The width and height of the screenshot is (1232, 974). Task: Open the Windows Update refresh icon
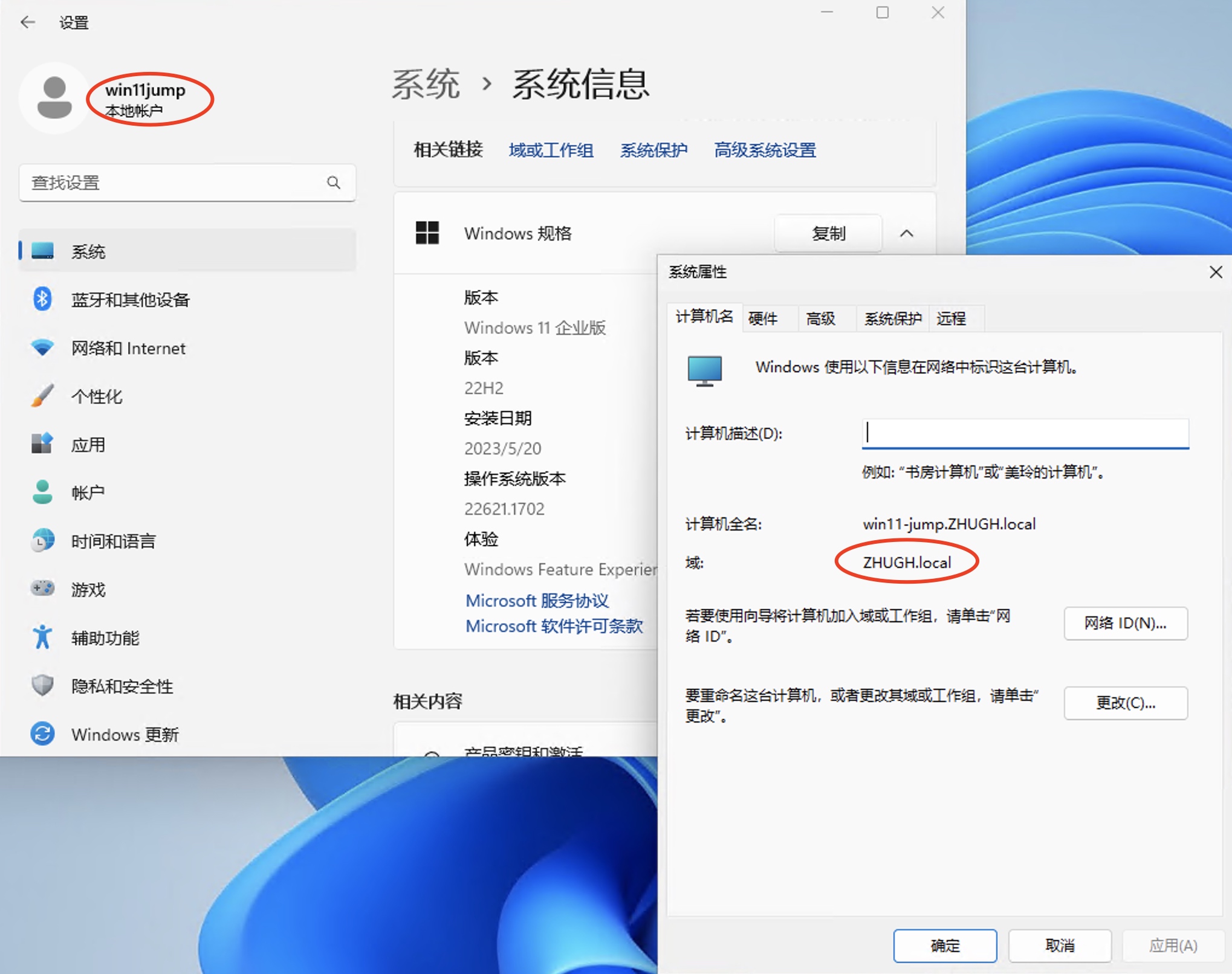(x=42, y=734)
